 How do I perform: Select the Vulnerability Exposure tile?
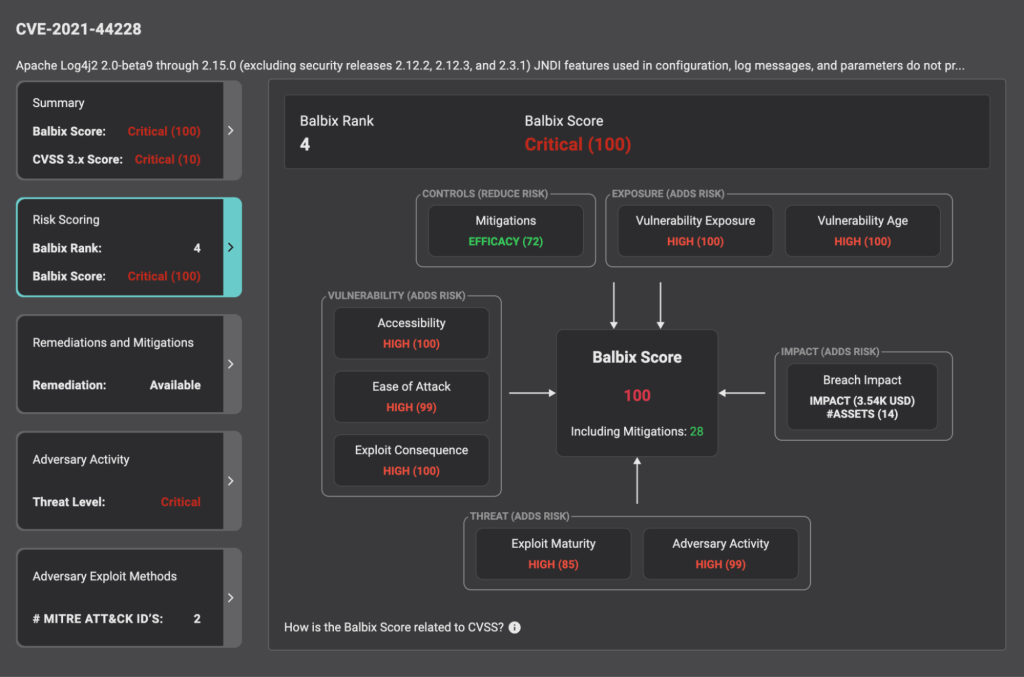696,231
